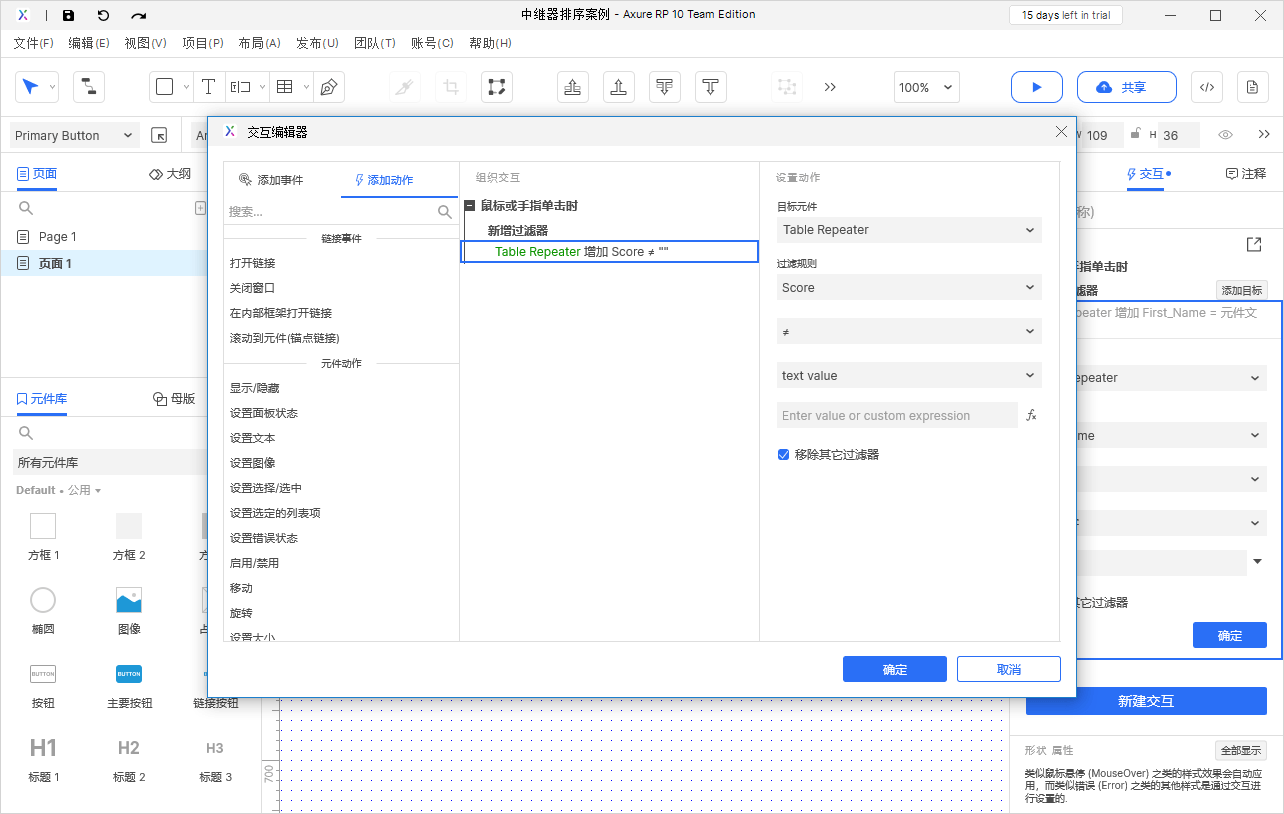1284x814 pixels.
Task: Undo the last action
Action: tap(103, 15)
